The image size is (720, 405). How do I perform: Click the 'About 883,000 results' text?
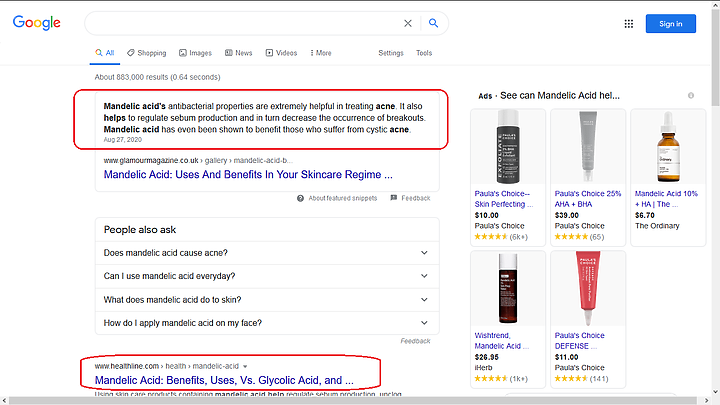pyautogui.click(x=158, y=77)
